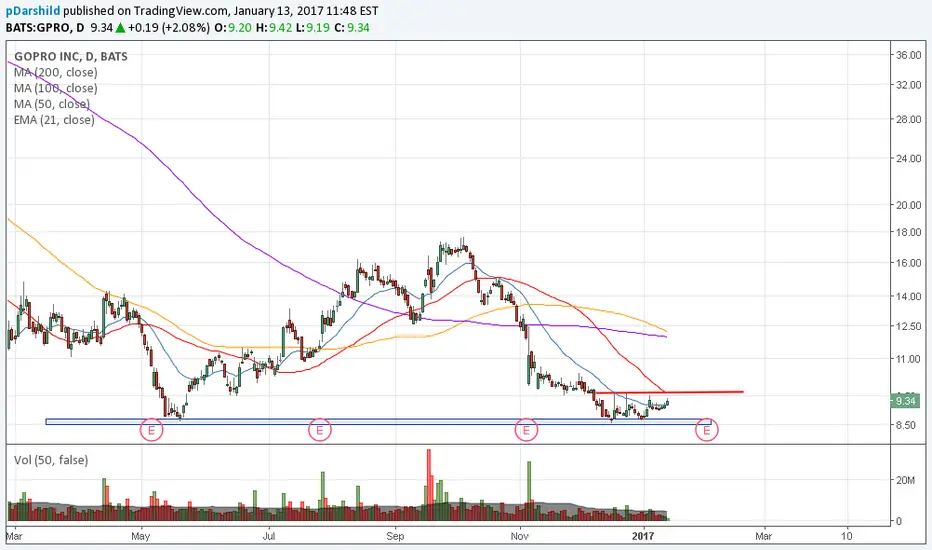This screenshot has width=932, height=550.
Task: Select the GOPRO INC, D, BATS legend title
Action: [x=71, y=56]
